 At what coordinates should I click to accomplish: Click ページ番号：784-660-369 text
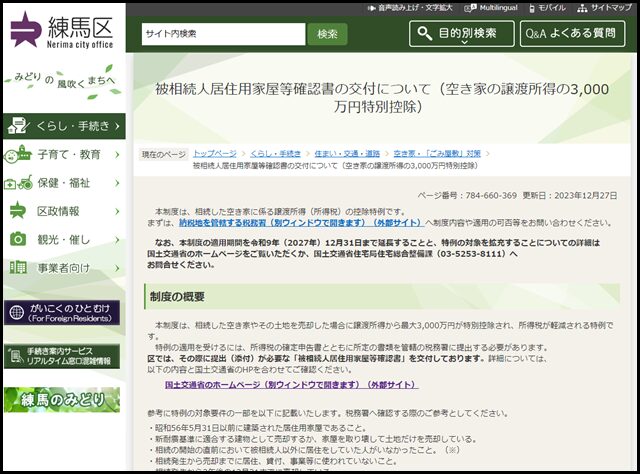[x=467, y=196]
